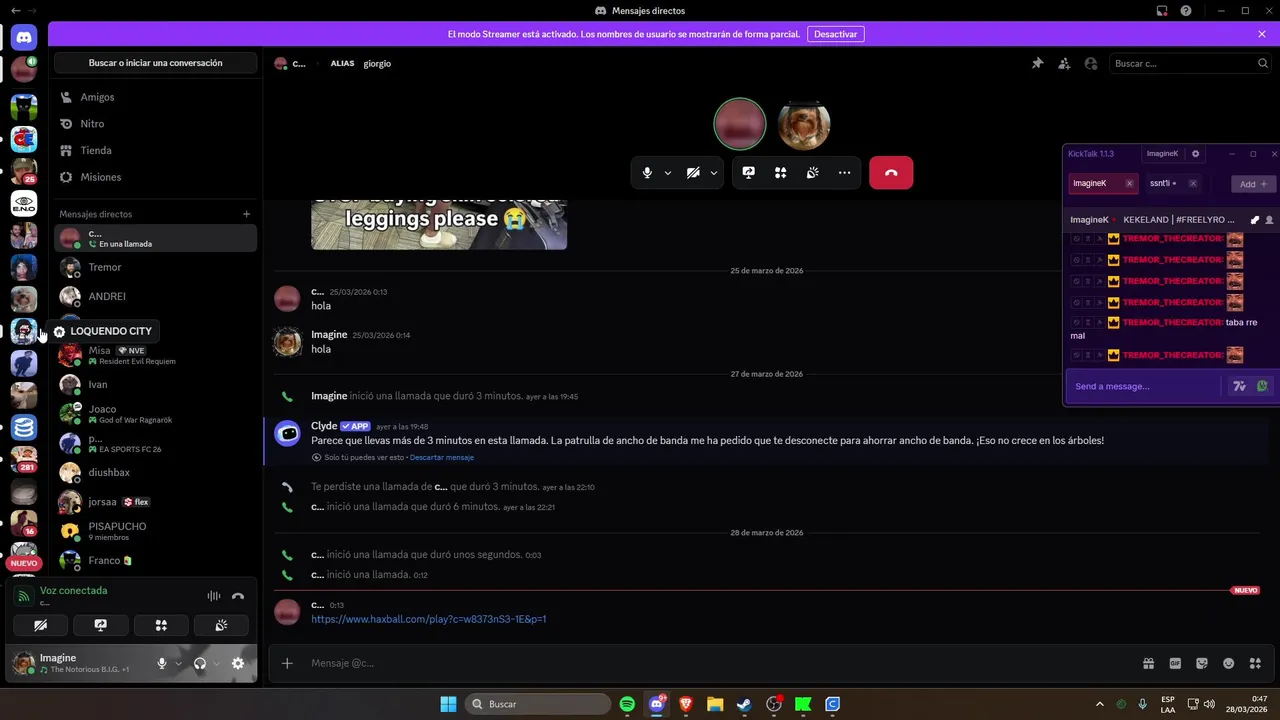Mute the microphone in the user panel
Viewport: 1280px width, 720px height.
(162, 663)
